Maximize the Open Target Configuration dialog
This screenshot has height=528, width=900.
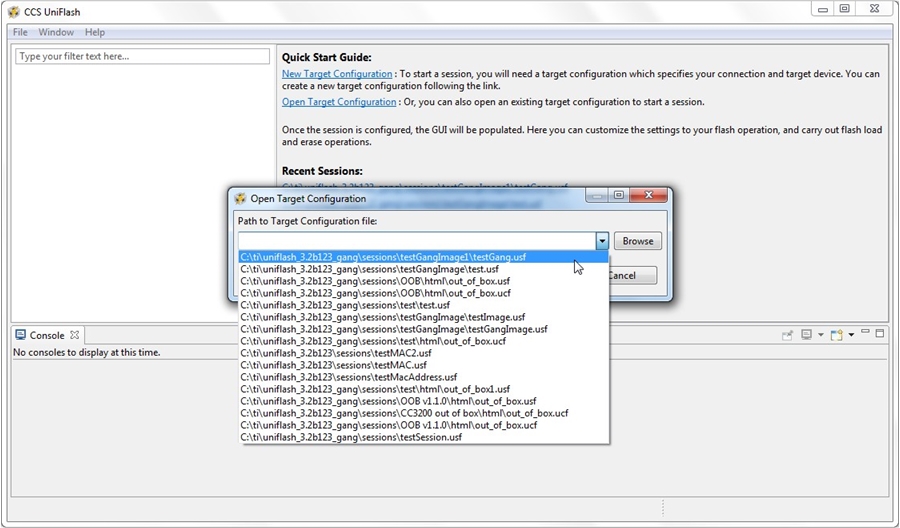619,196
